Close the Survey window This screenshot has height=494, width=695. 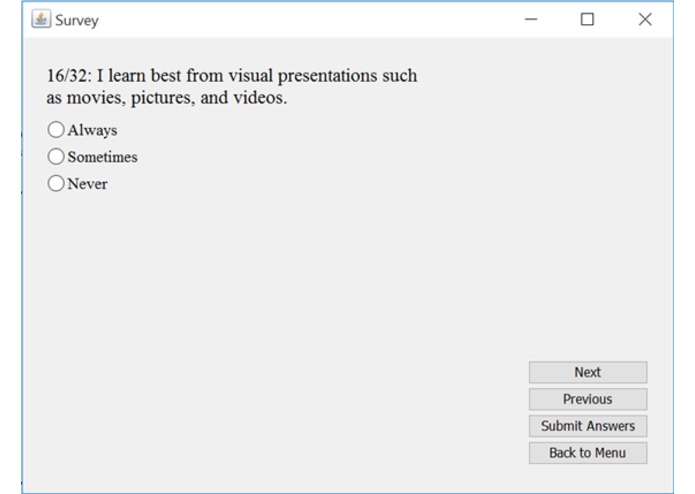pyautogui.click(x=645, y=19)
